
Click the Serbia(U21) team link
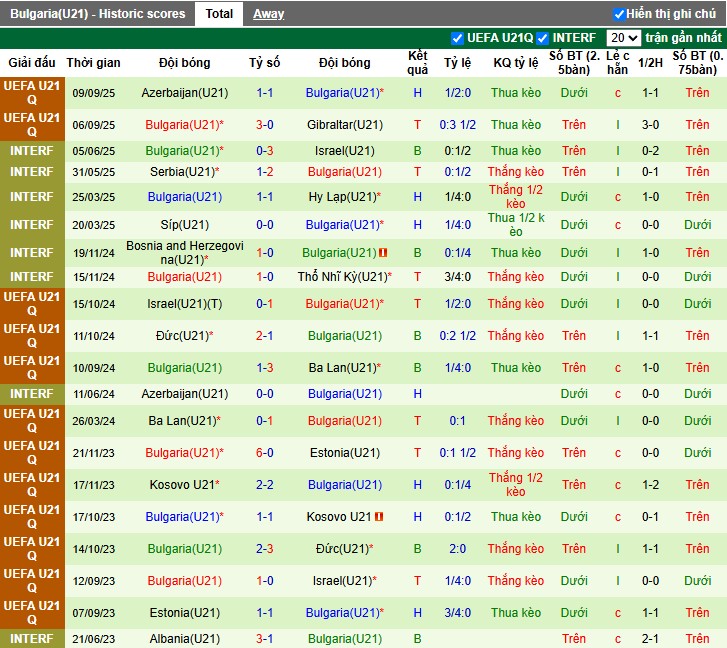pyautogui.click(x=182, y=172)
